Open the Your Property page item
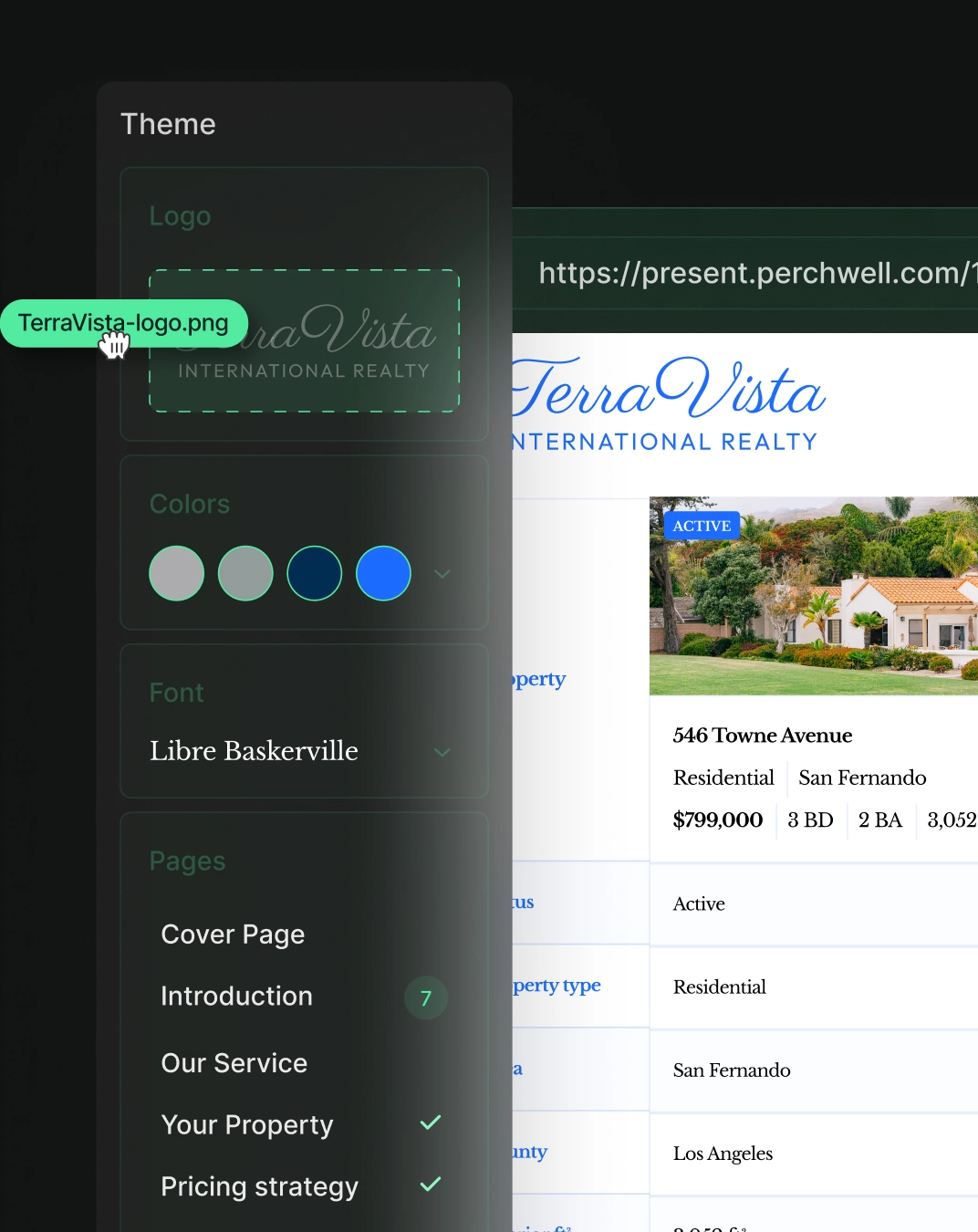Viewport: 978px width, 1232px height. pyautogui.click(x=247, y=1125)
